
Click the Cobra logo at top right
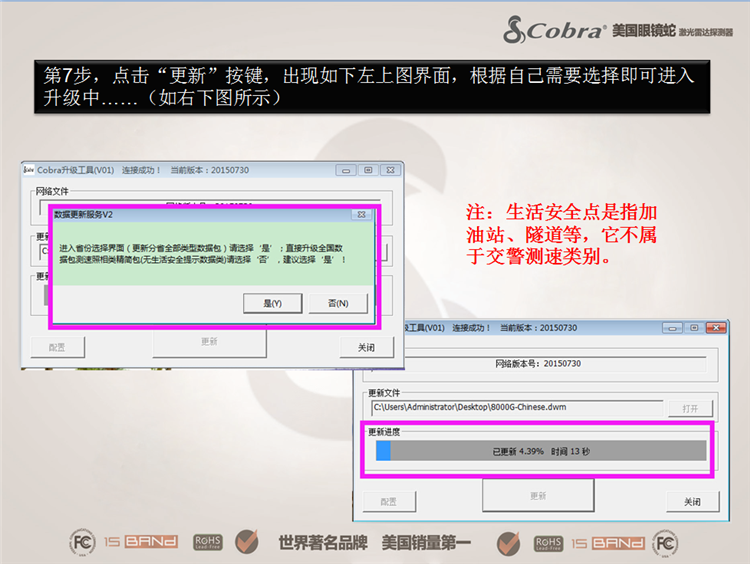pos(554,30)
